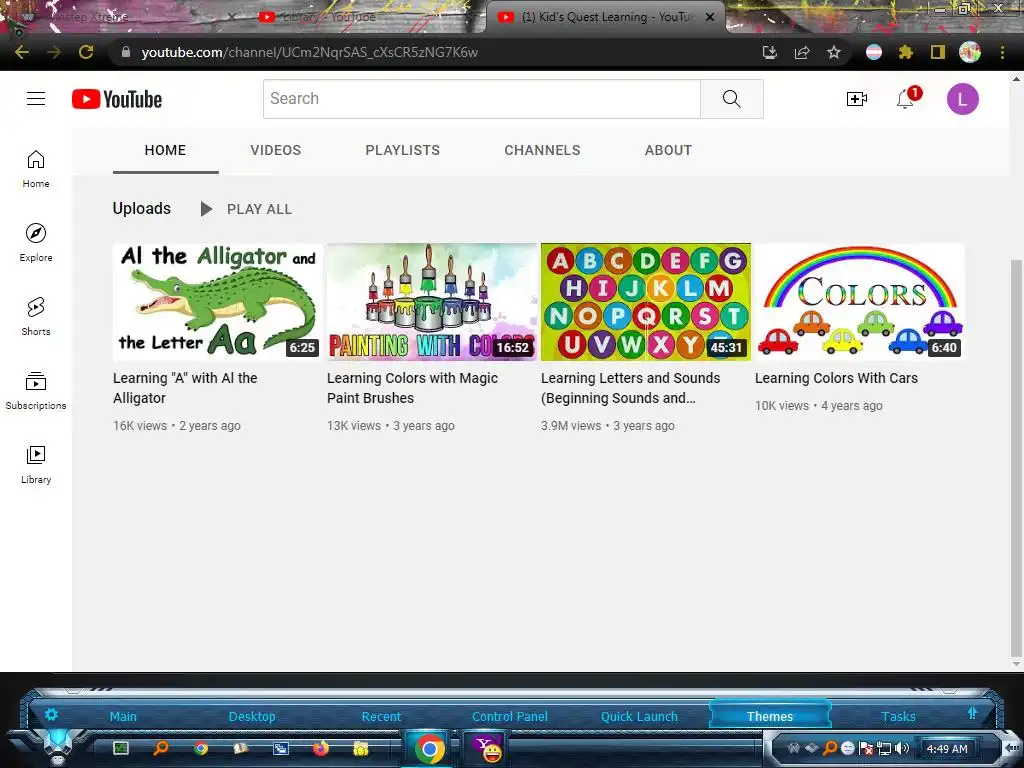Viewport: 1024px width, 768px height.
Task: Click the Yahoo Messenger taskbar icon
Action: tap(487, 749)
